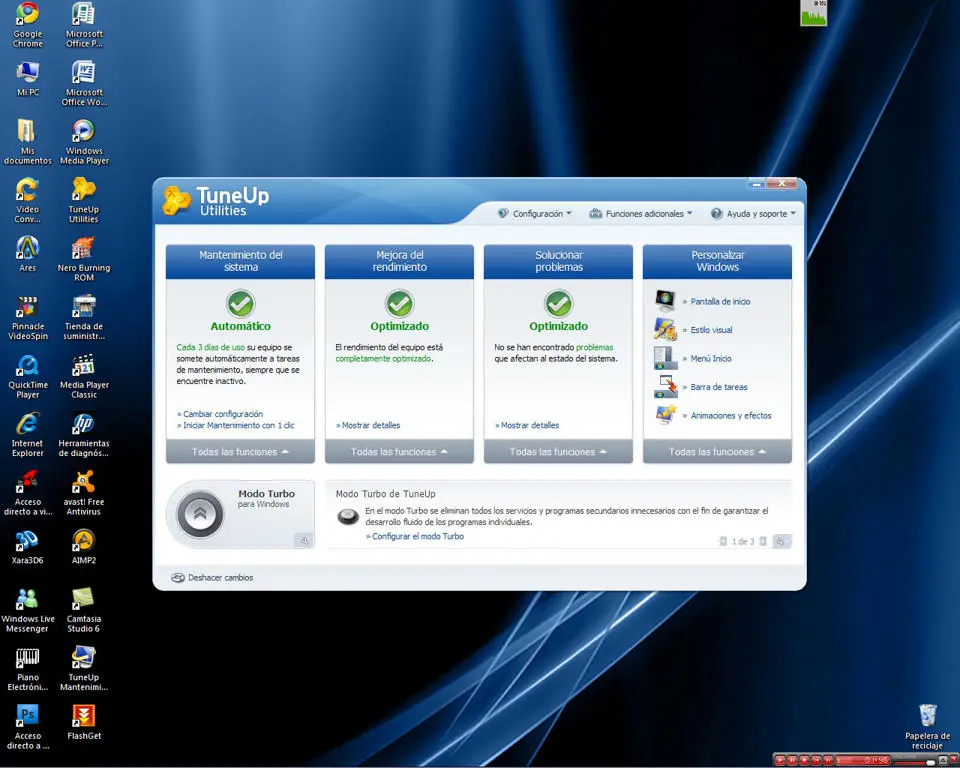This screenshot has width=960, height=768.
Task: Click the green Optimizado checkmark in Mejora del rendimiento
Action: [x=399, y=304]
